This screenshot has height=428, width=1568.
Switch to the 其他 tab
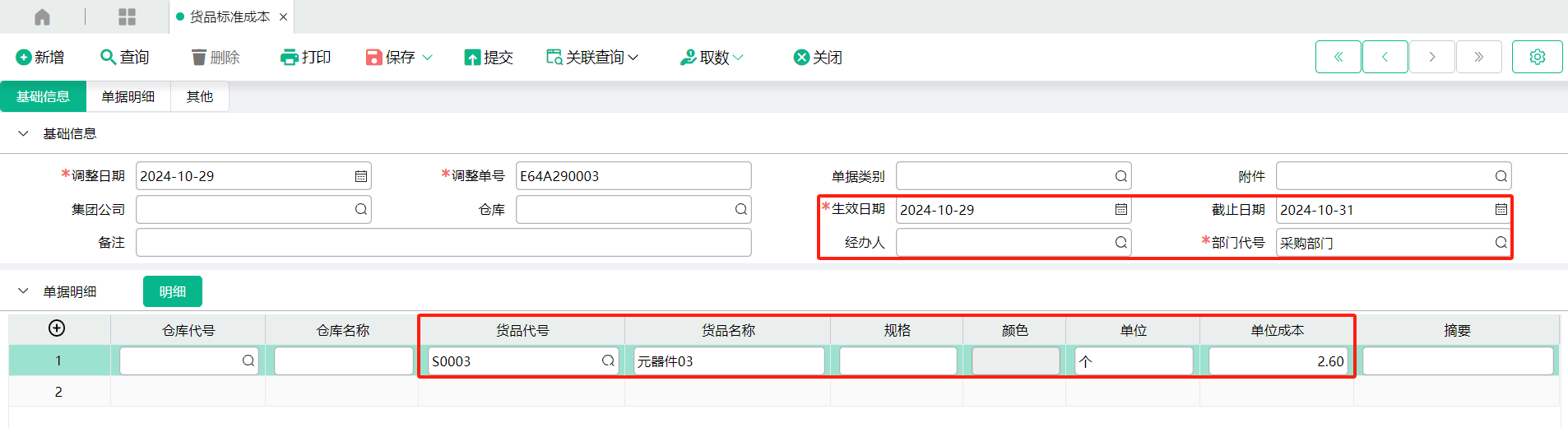click(199, 96)
